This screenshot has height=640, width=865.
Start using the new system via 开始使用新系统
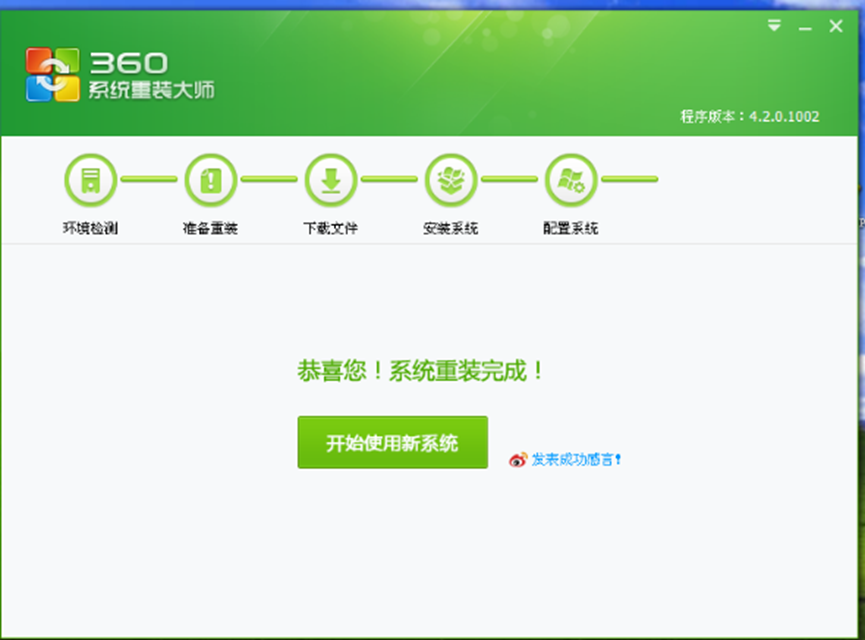[x=392, y=442]
